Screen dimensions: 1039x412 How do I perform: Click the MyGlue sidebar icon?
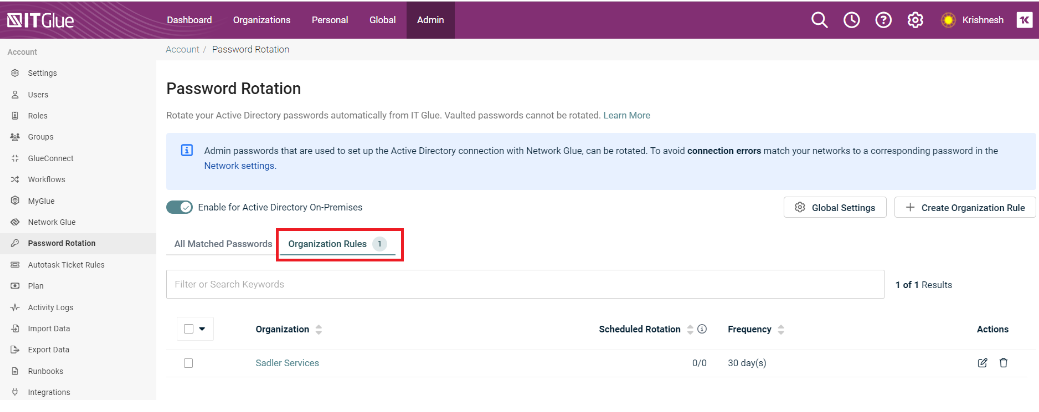[15, 201]
